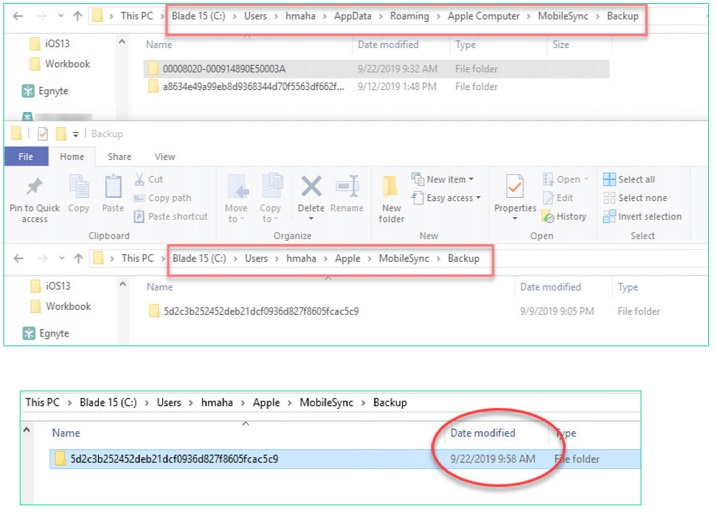Viewport: 717px width, 512px height.
Task: Select folder 00008020-000914890E50003A
Action: point(376,69)
